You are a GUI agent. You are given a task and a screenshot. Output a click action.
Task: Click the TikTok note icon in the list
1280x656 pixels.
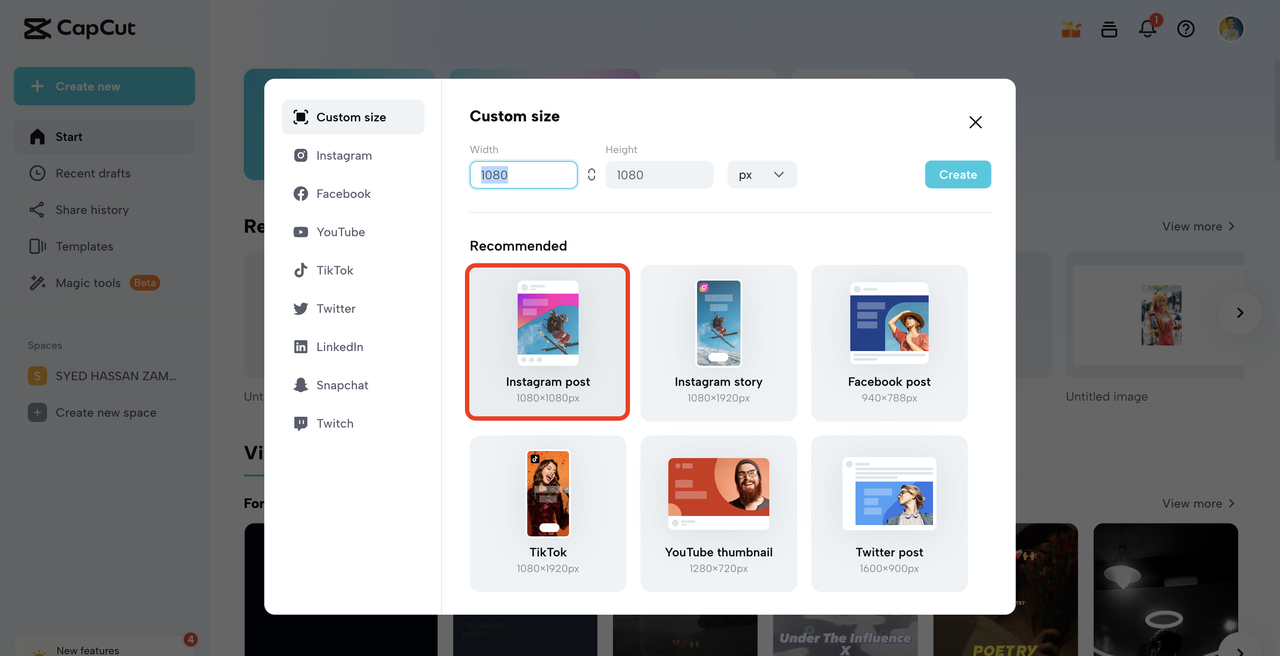tap(300, 270)
